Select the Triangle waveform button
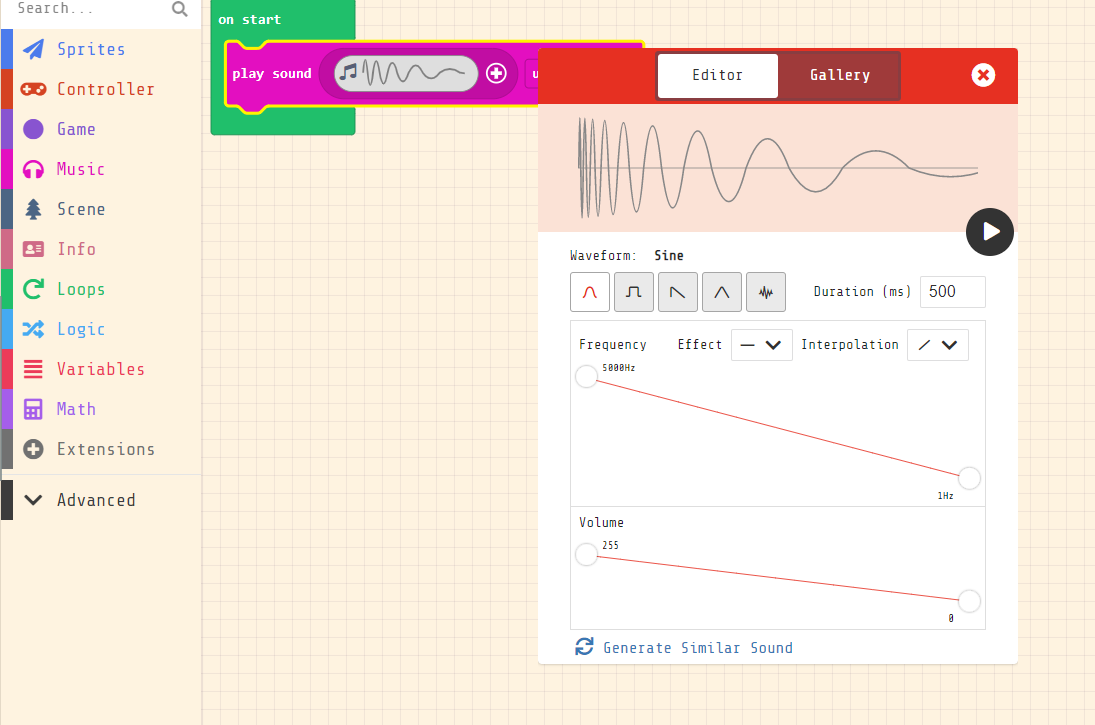 [x=721, y=292]
